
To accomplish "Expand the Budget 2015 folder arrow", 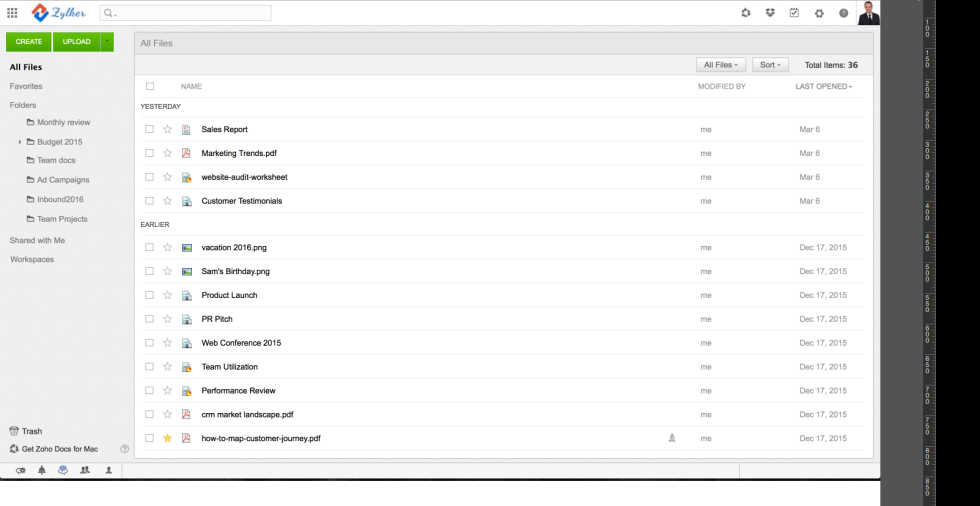I will coord(20,142).
